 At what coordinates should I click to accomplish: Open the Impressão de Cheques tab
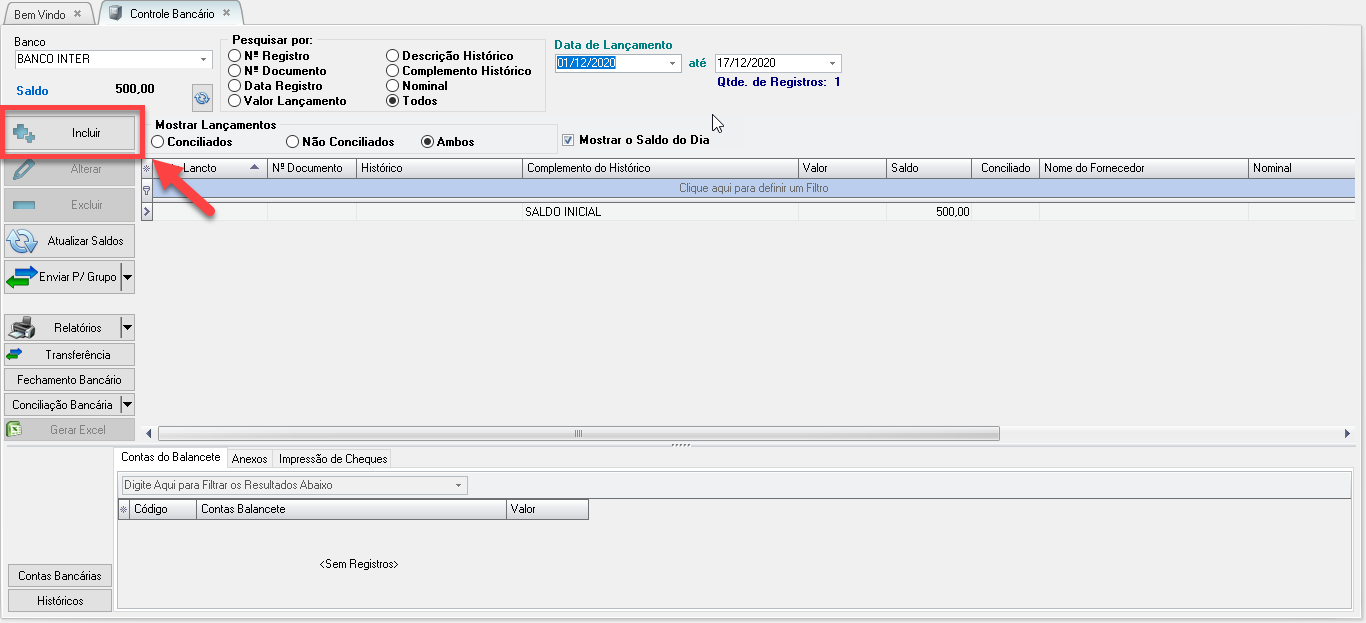(x=332, y=459)
